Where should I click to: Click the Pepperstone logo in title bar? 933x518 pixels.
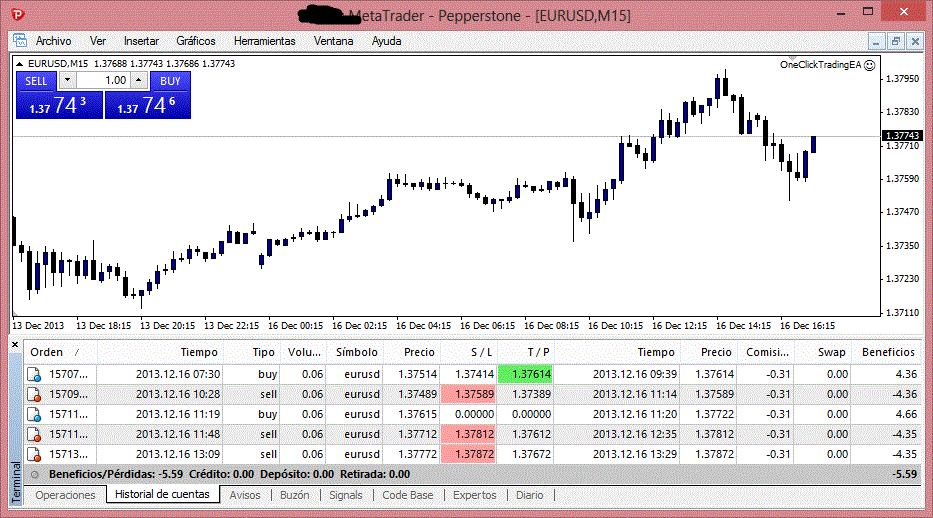17,15
